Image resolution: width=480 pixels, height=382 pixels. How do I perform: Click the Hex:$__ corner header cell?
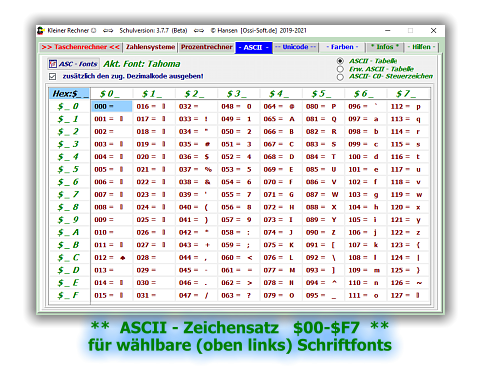click(70, 94)
